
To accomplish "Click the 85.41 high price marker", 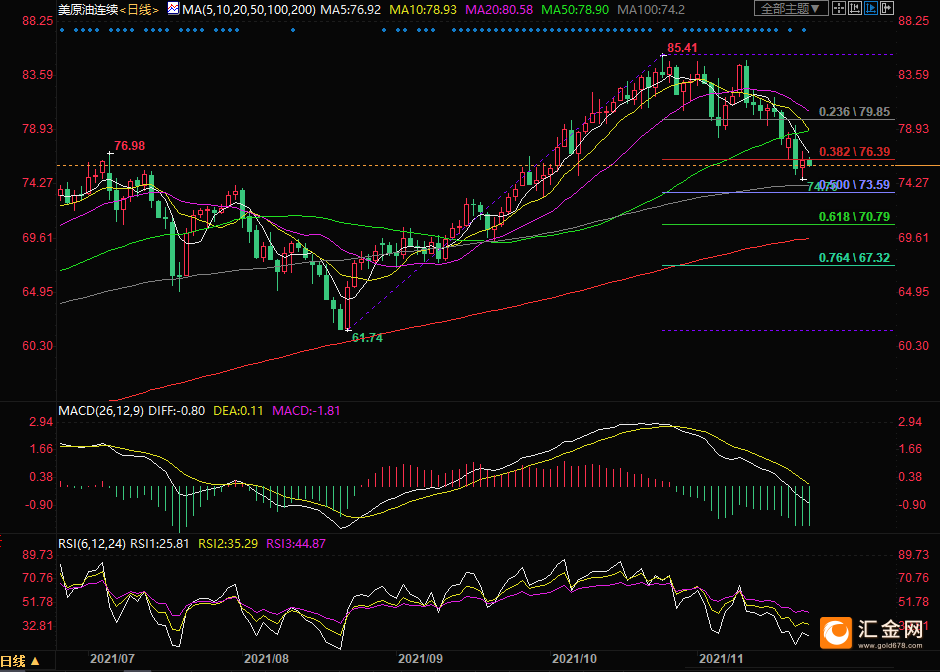I will [682, 47].
